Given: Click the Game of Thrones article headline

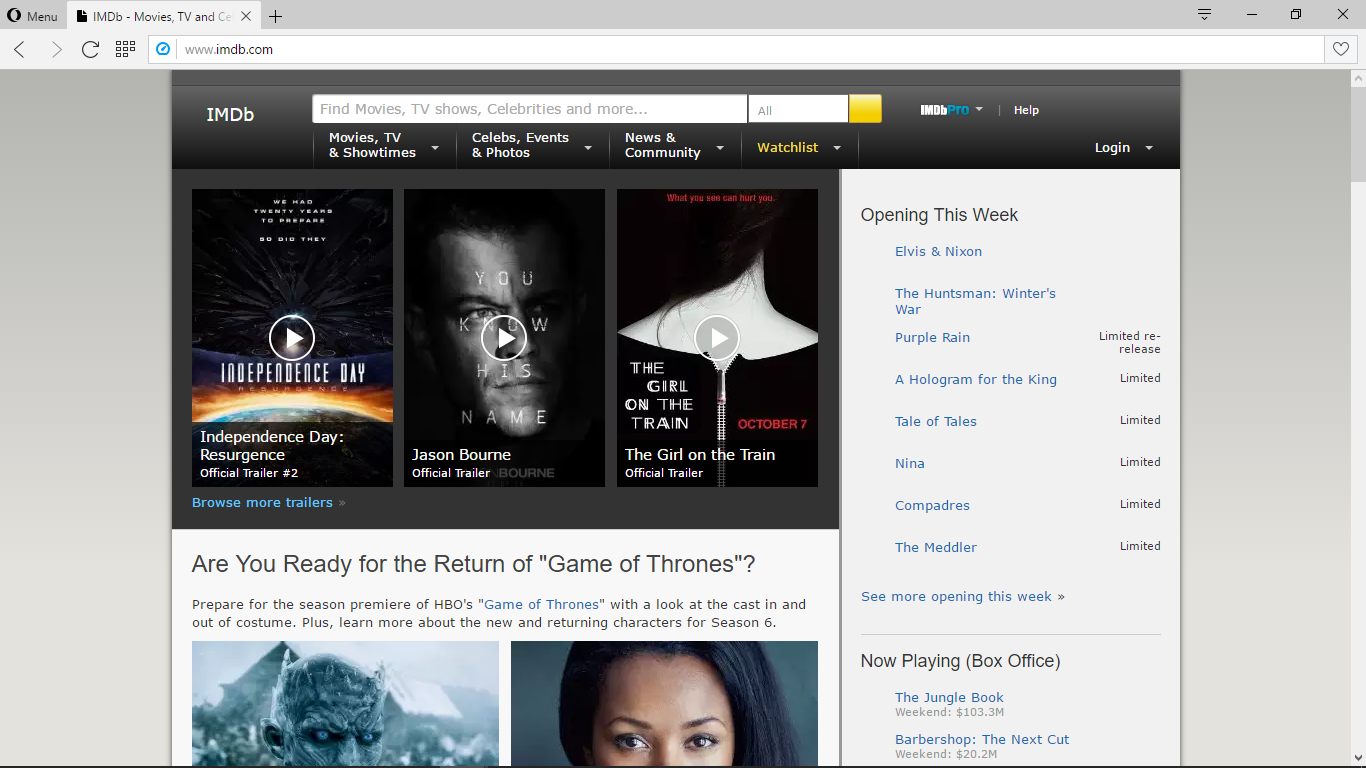Looking at the screenshot, I should click(473, 564).
